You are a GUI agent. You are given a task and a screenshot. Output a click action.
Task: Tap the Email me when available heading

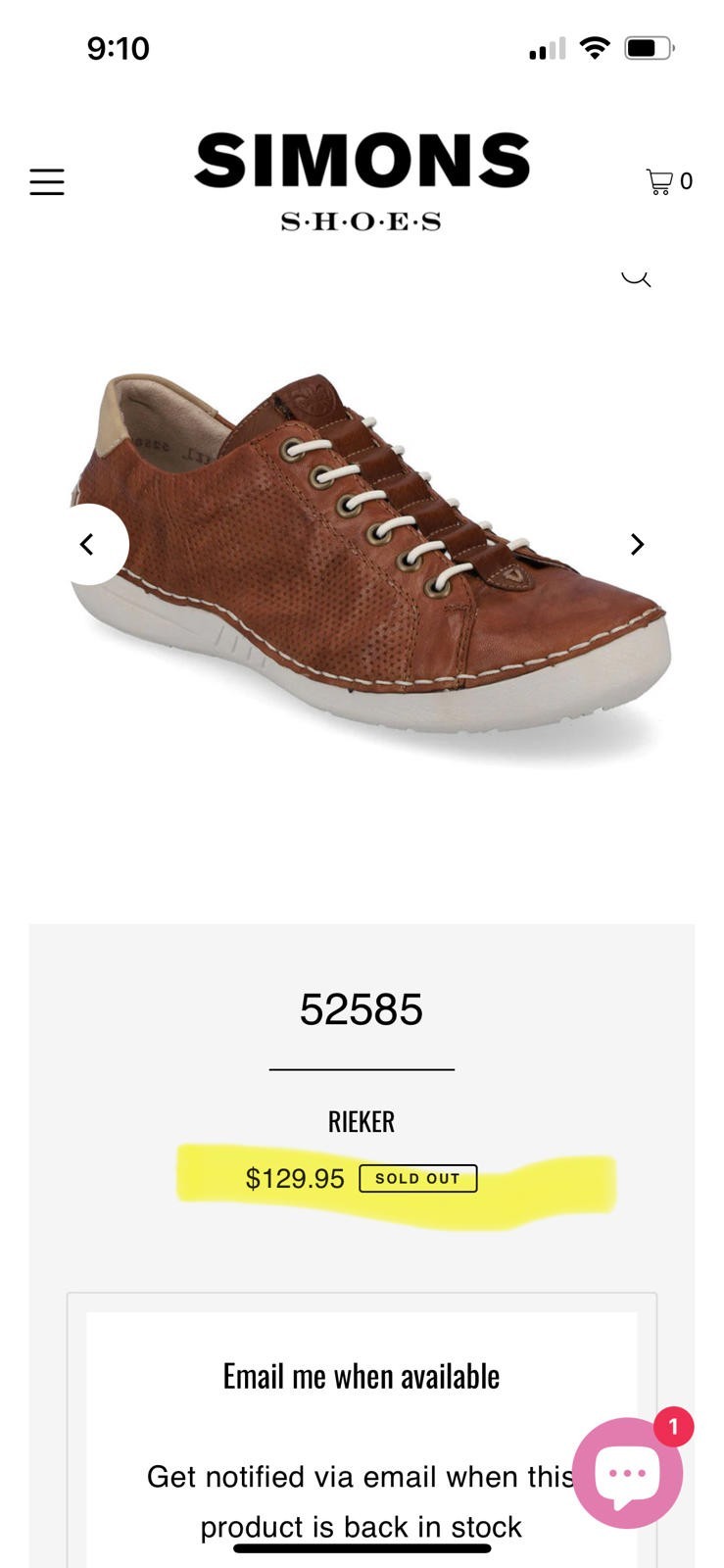(362, 1377)
